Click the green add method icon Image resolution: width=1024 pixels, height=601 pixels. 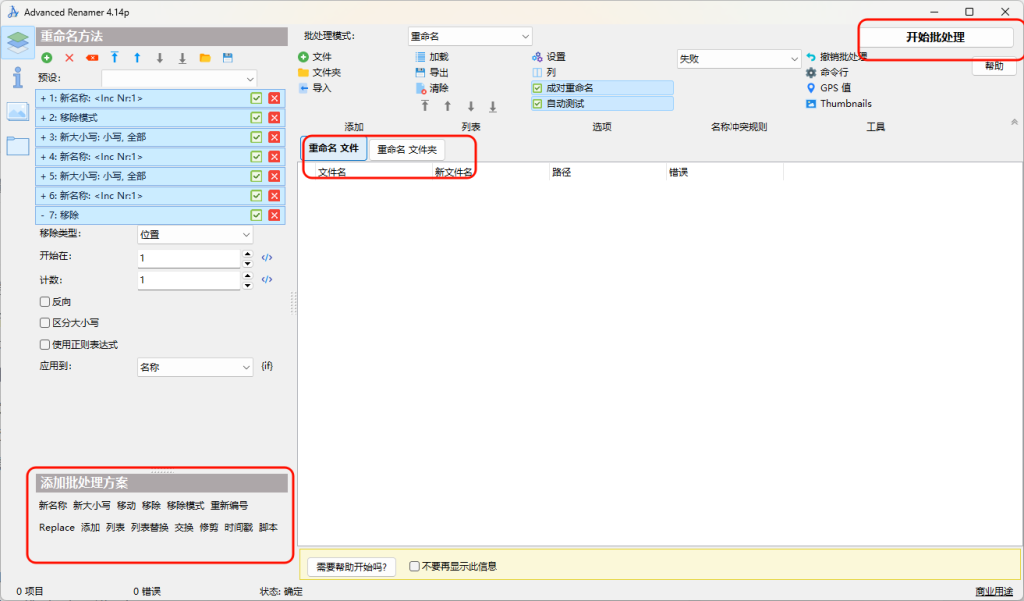point(47,58)
